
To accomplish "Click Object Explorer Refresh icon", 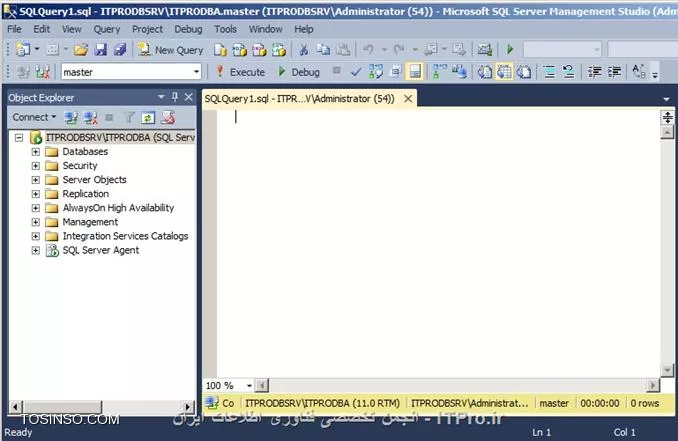I will point(148,118).
